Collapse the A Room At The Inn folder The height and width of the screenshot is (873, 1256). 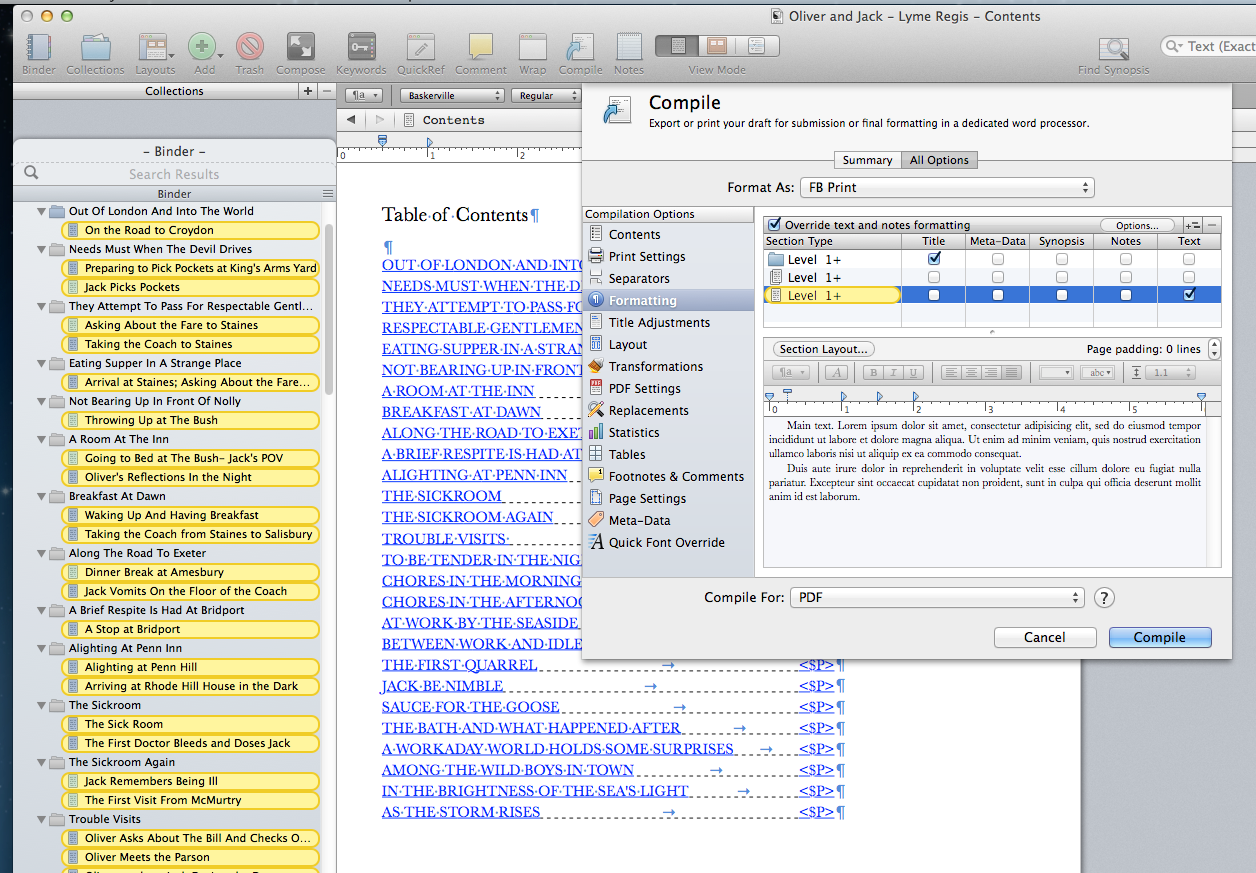42,440
